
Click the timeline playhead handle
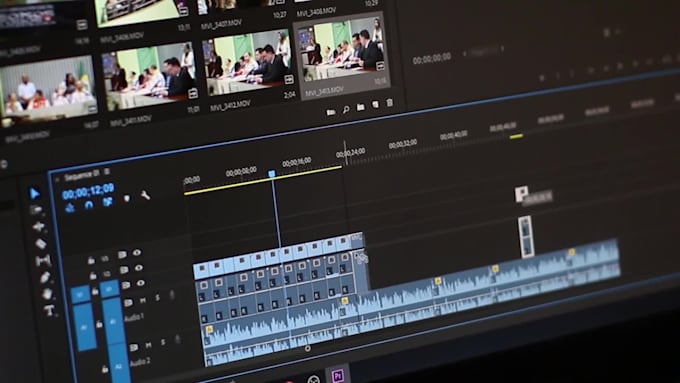tap(271, 174)
